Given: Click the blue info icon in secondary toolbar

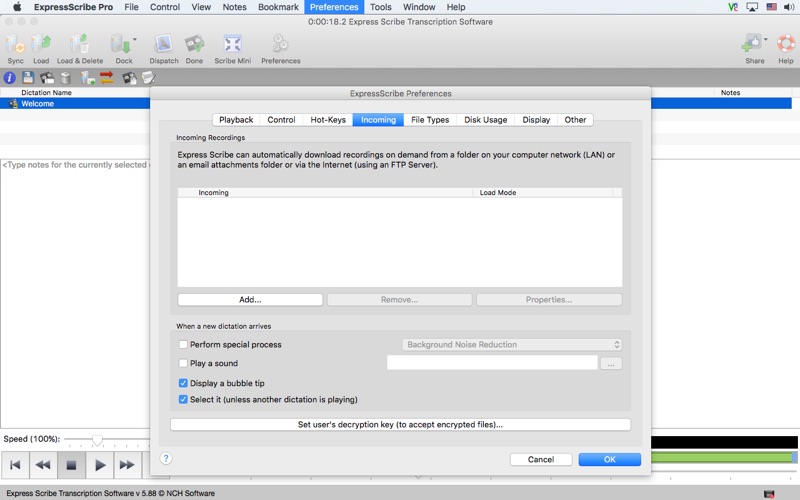Looking at the screenshot, I should click(x=10, y=78).
